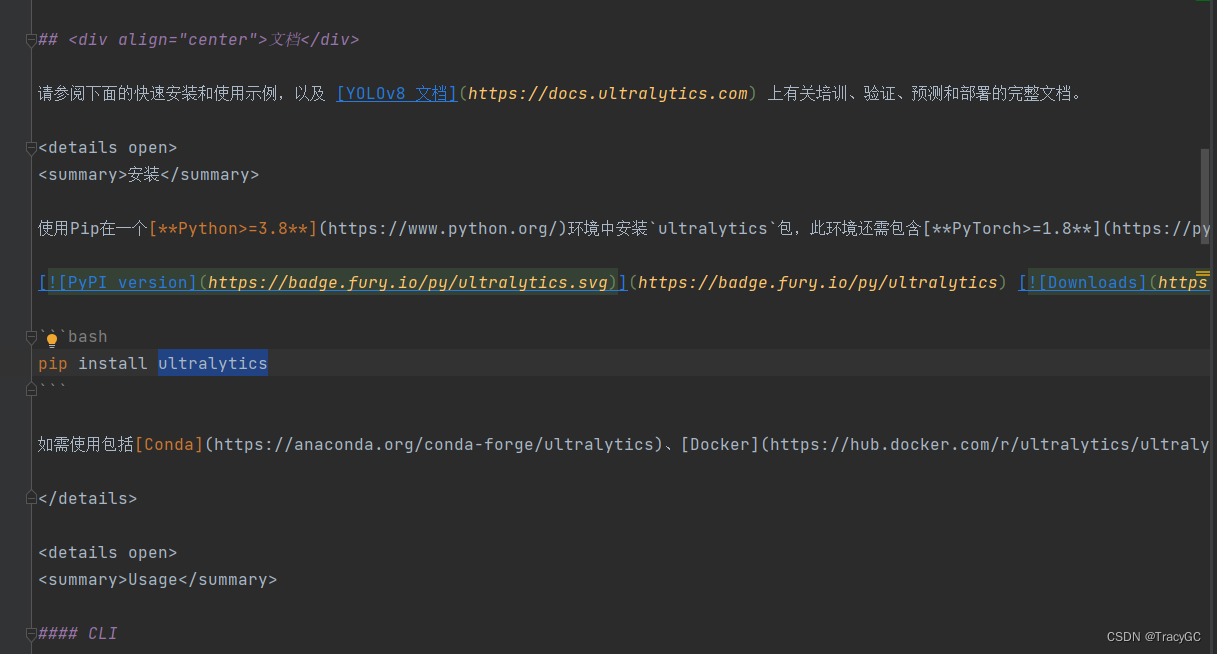This screenshot has width=1217, height=654.
Task: Click the **Python>=3.8** link label
Action: [233, 229]
